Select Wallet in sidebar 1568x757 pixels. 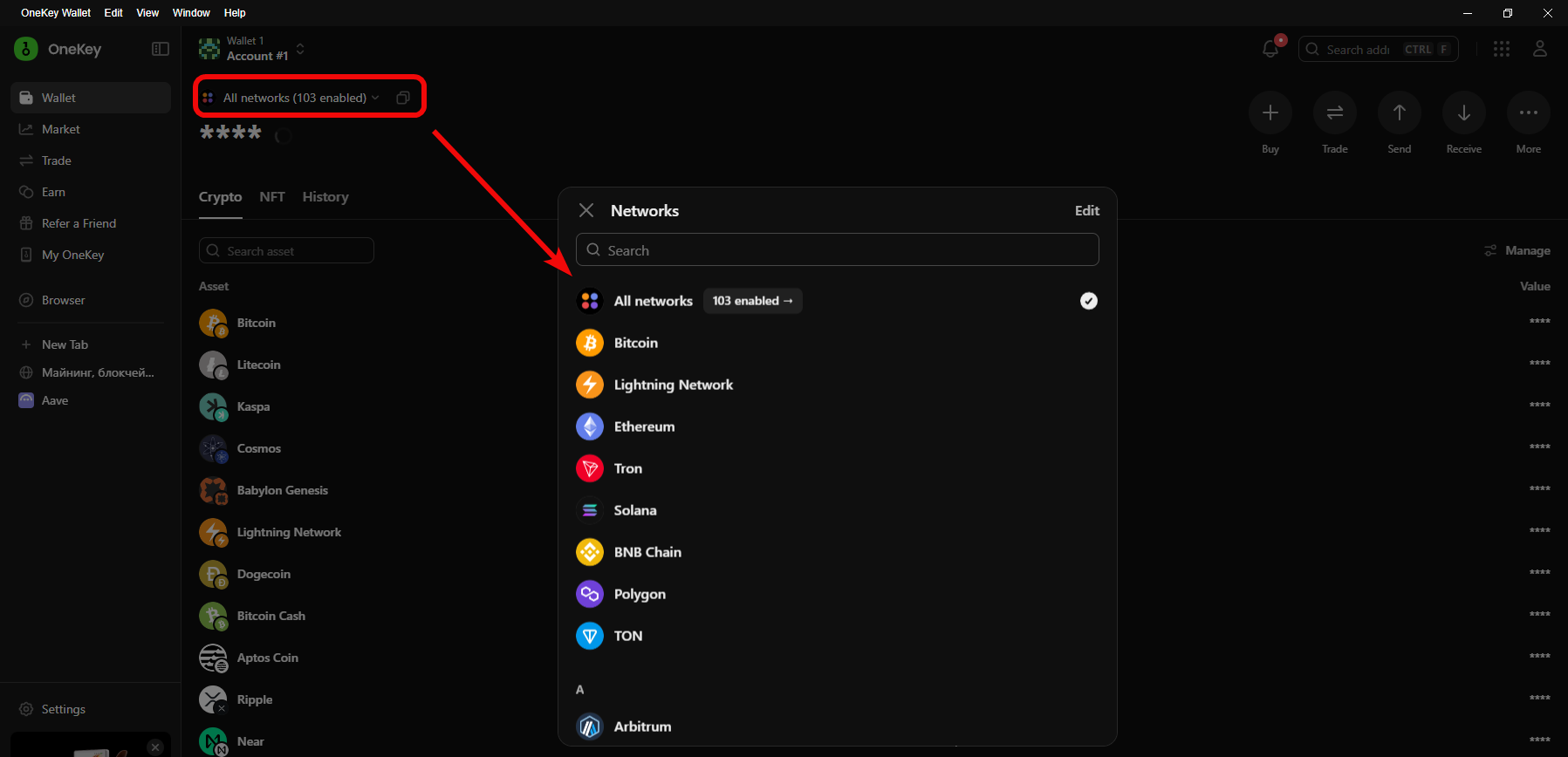91,98
